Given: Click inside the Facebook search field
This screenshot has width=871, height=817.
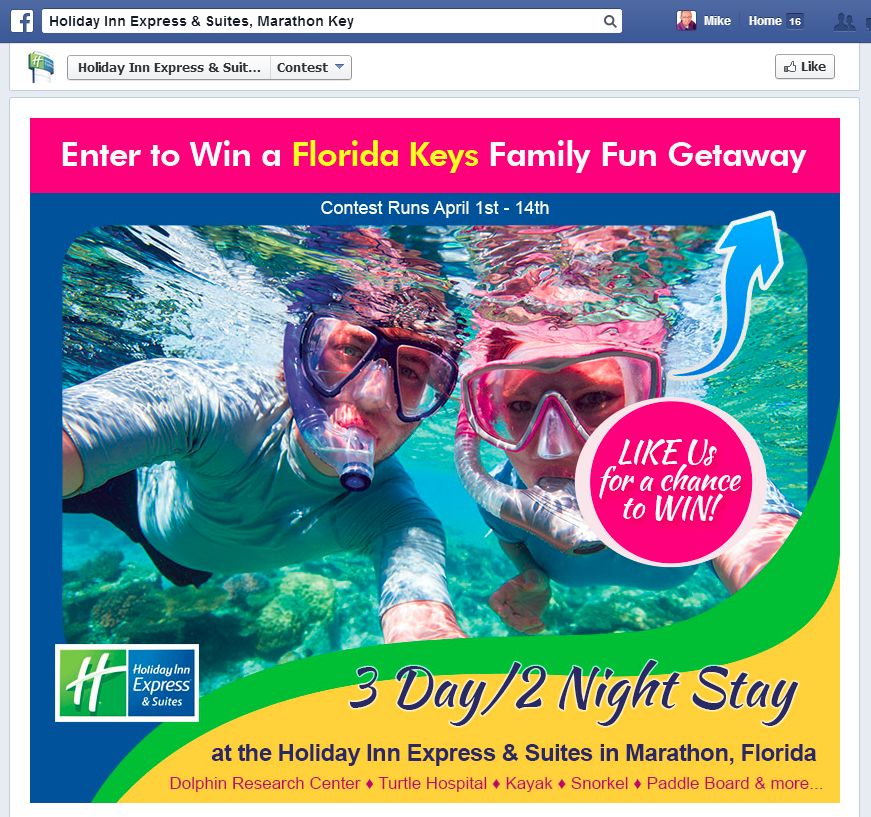Looking at the screenshot, I should (323, 21).
